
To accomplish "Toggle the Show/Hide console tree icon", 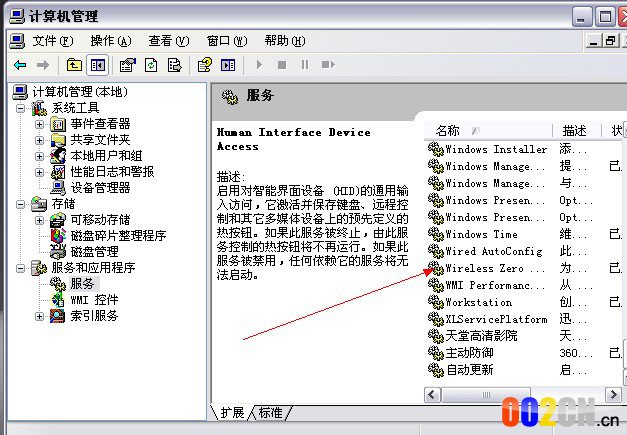I will [98, 65].
